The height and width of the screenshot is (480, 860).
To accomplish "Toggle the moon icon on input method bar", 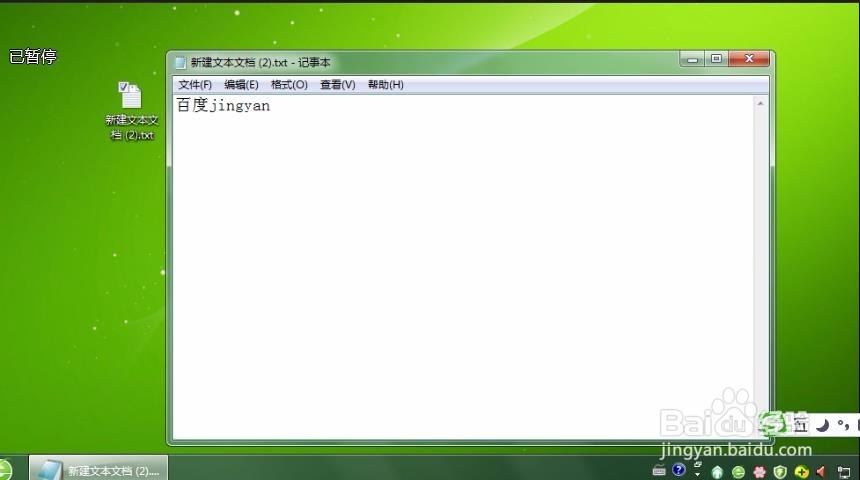I will click(x=822, y=425).
